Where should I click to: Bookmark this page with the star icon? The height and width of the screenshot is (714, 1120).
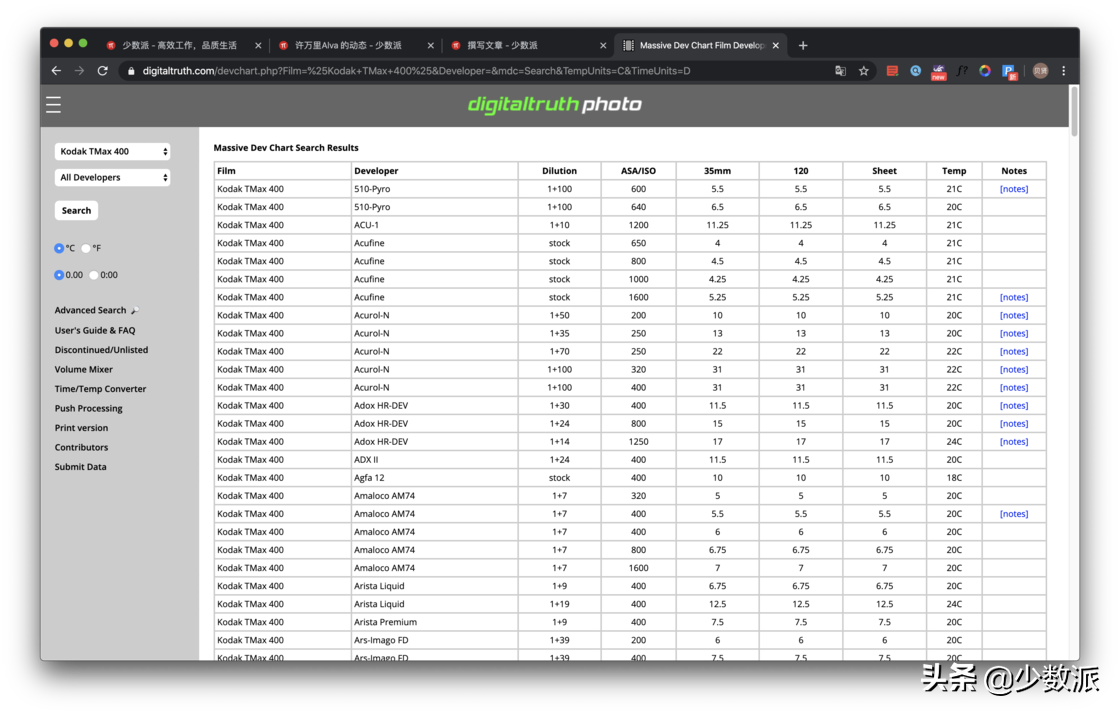click(864, 71)
